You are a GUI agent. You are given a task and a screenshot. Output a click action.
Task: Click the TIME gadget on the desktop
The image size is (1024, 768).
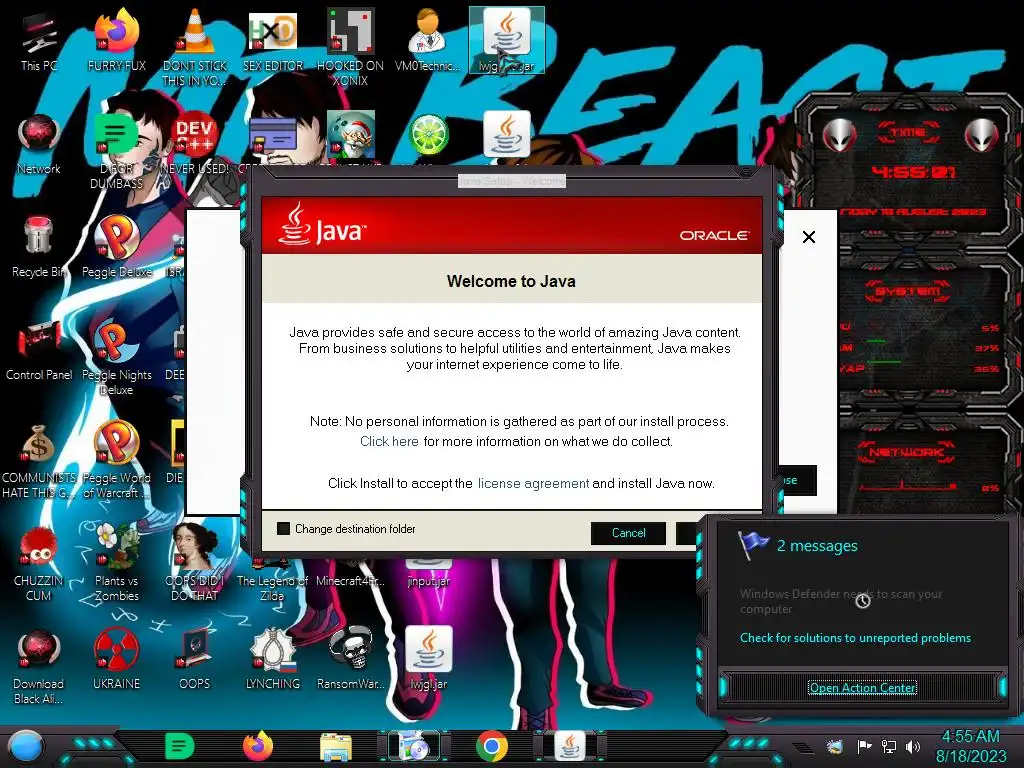click(908, 171)
